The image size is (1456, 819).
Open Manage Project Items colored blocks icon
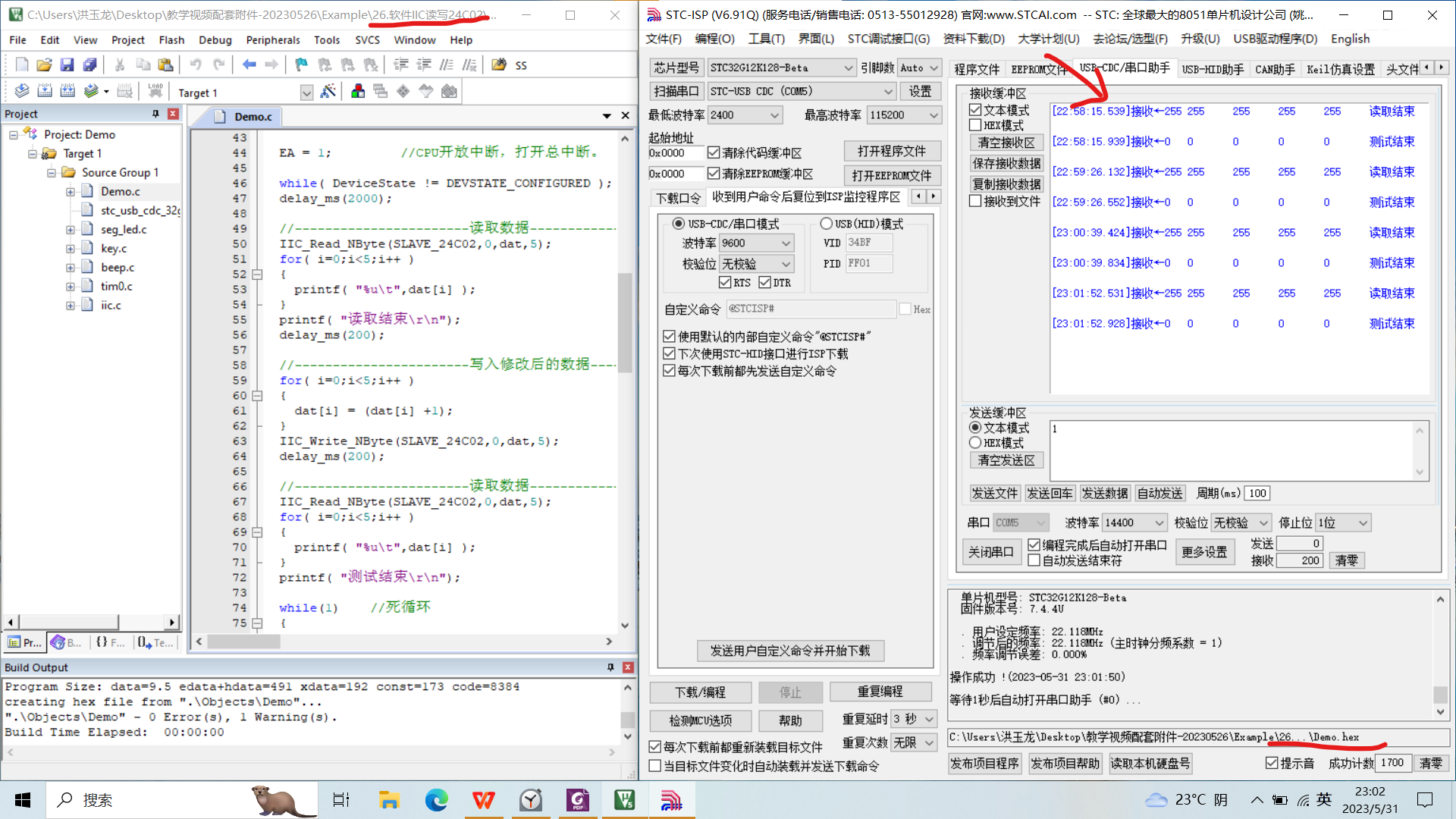pyautogui.click(x=358, y=92)
